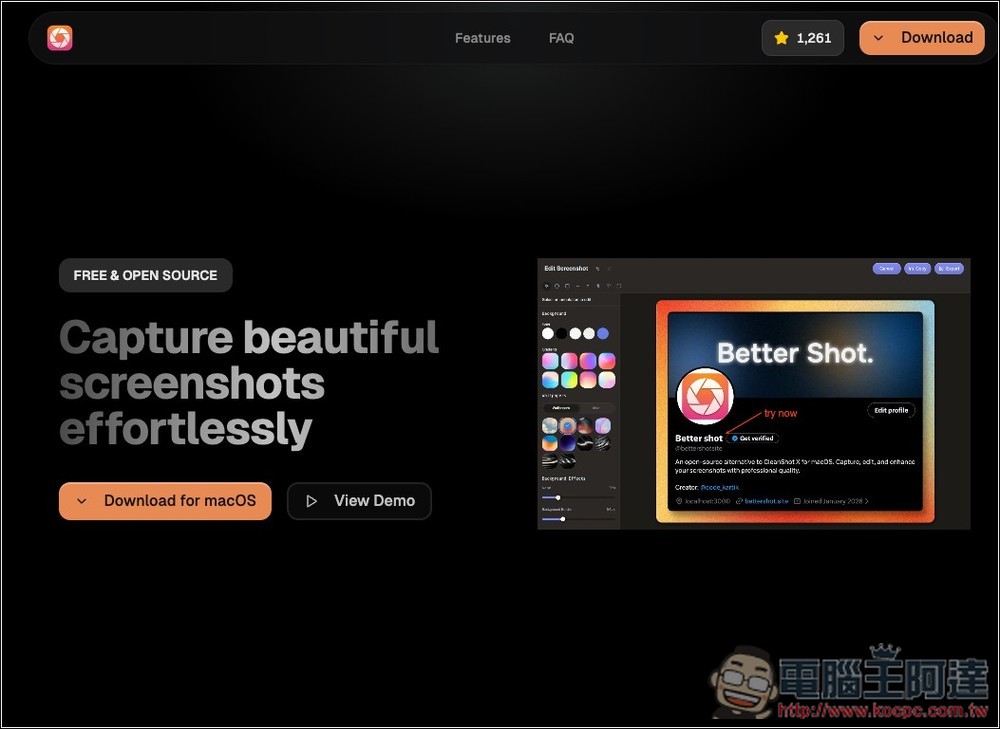1000x729 pixels.
Task: Click the Export button in editor preview
Action: (x=949, y=268)
